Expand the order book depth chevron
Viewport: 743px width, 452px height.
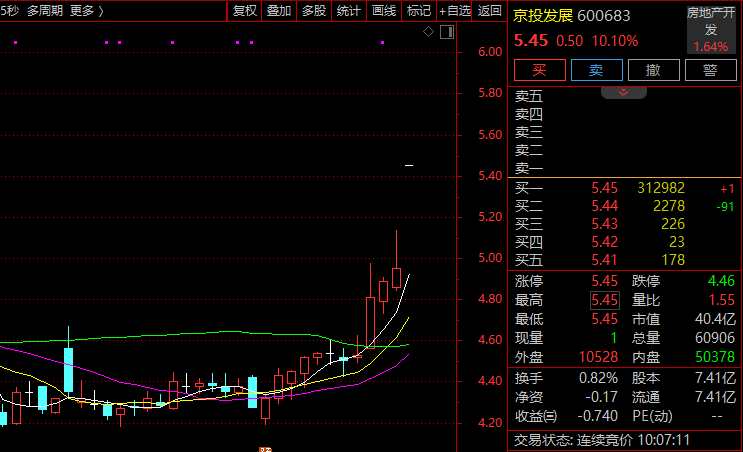(x=624, y=92)
